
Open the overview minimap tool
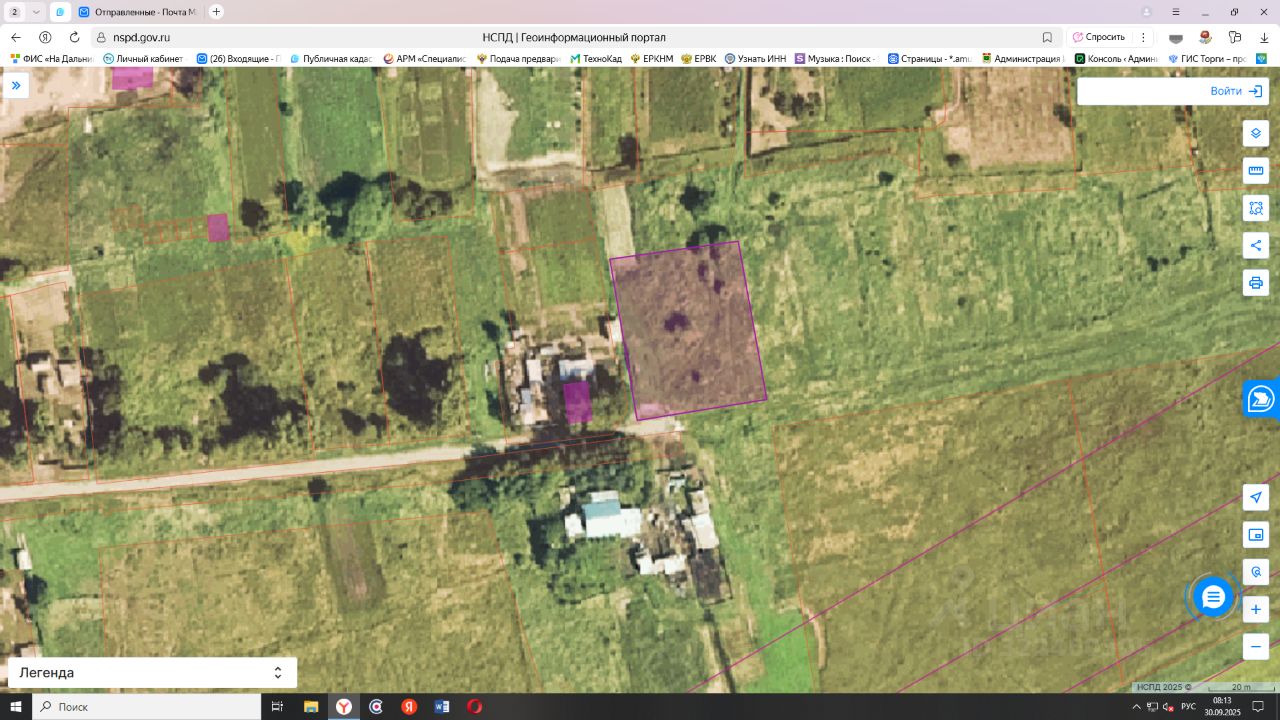point(1256,535)
